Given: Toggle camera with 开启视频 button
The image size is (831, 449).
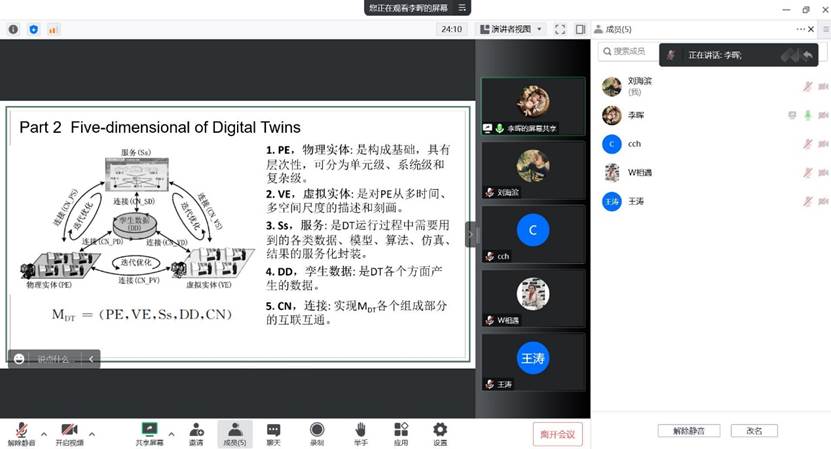Looking at the screenshot, I should pos(69,432).
